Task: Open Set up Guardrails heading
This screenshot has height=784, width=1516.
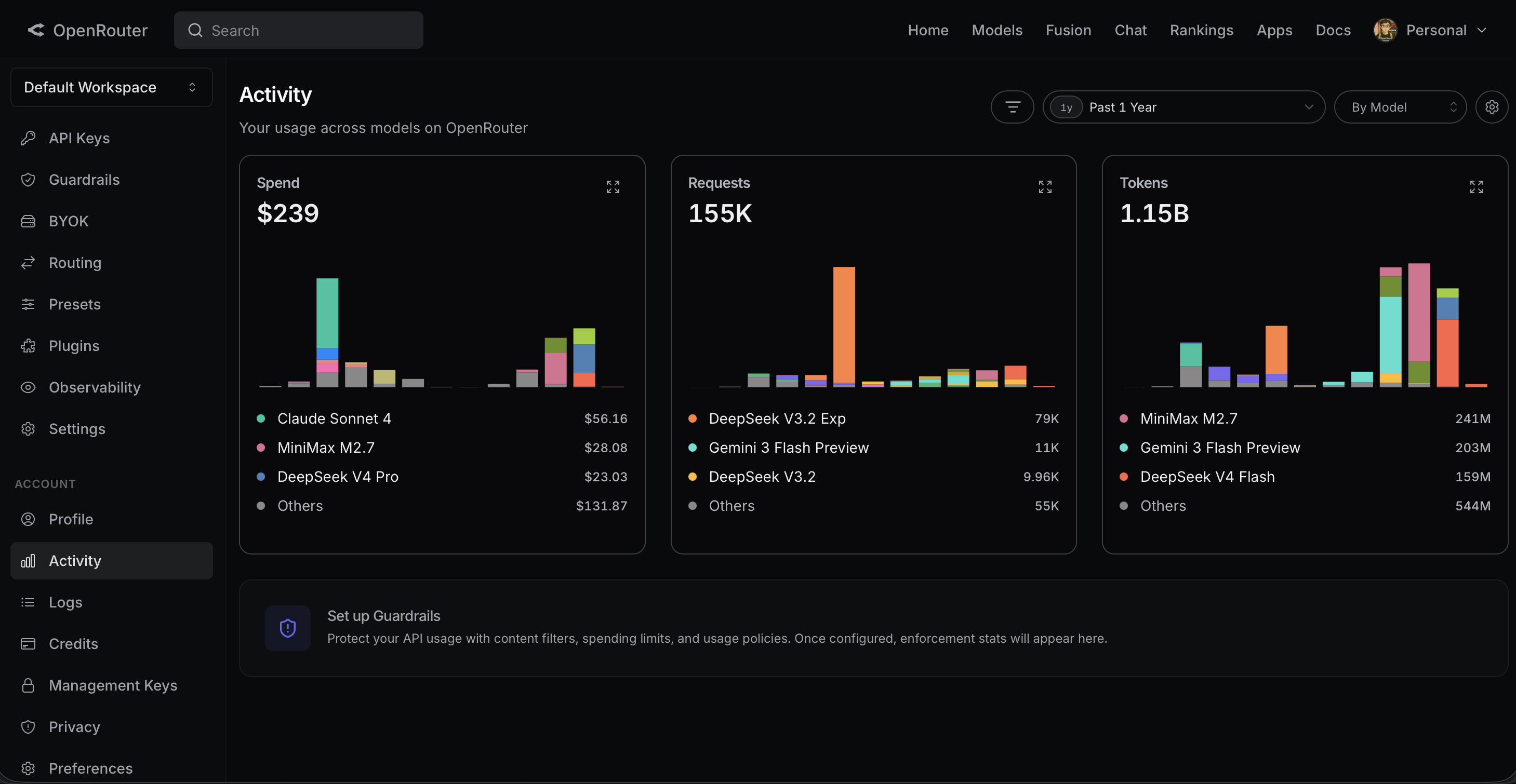Action: (x=384, y=616)
